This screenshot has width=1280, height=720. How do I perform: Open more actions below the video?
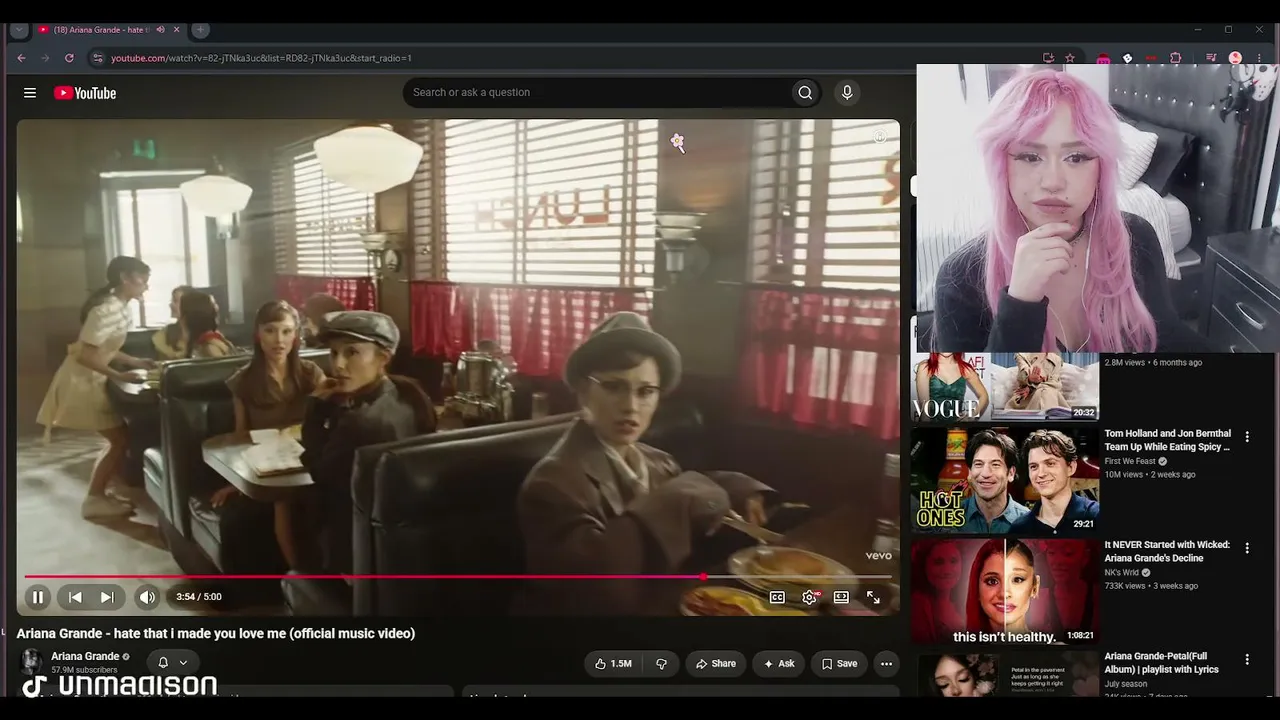886,663
